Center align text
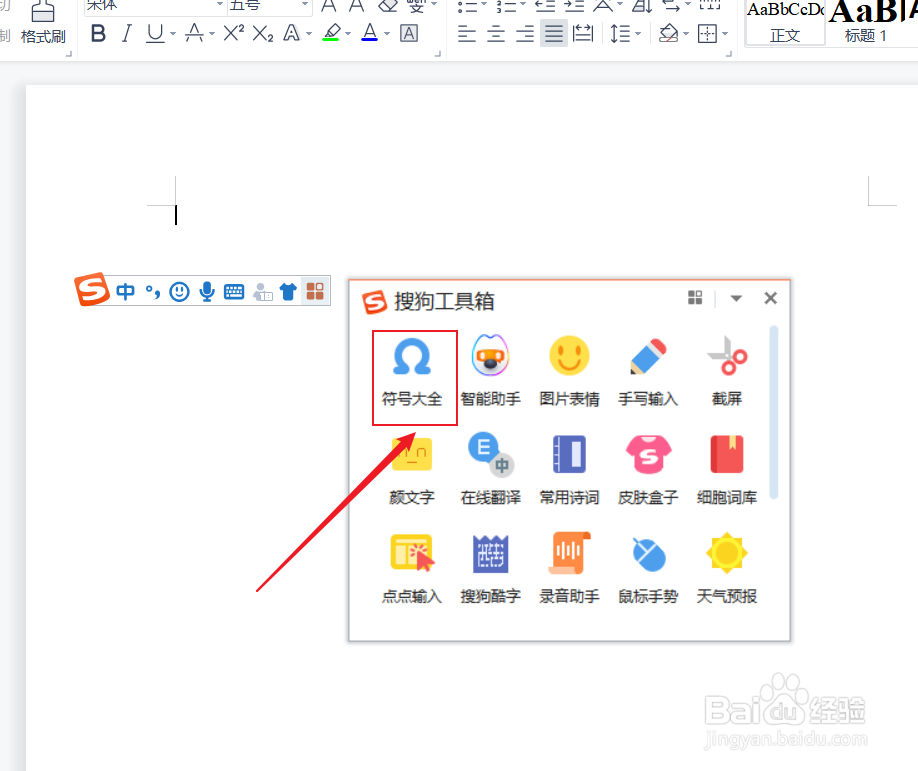Viewport: 918px width, 771px height. click(x=496, y=34)
